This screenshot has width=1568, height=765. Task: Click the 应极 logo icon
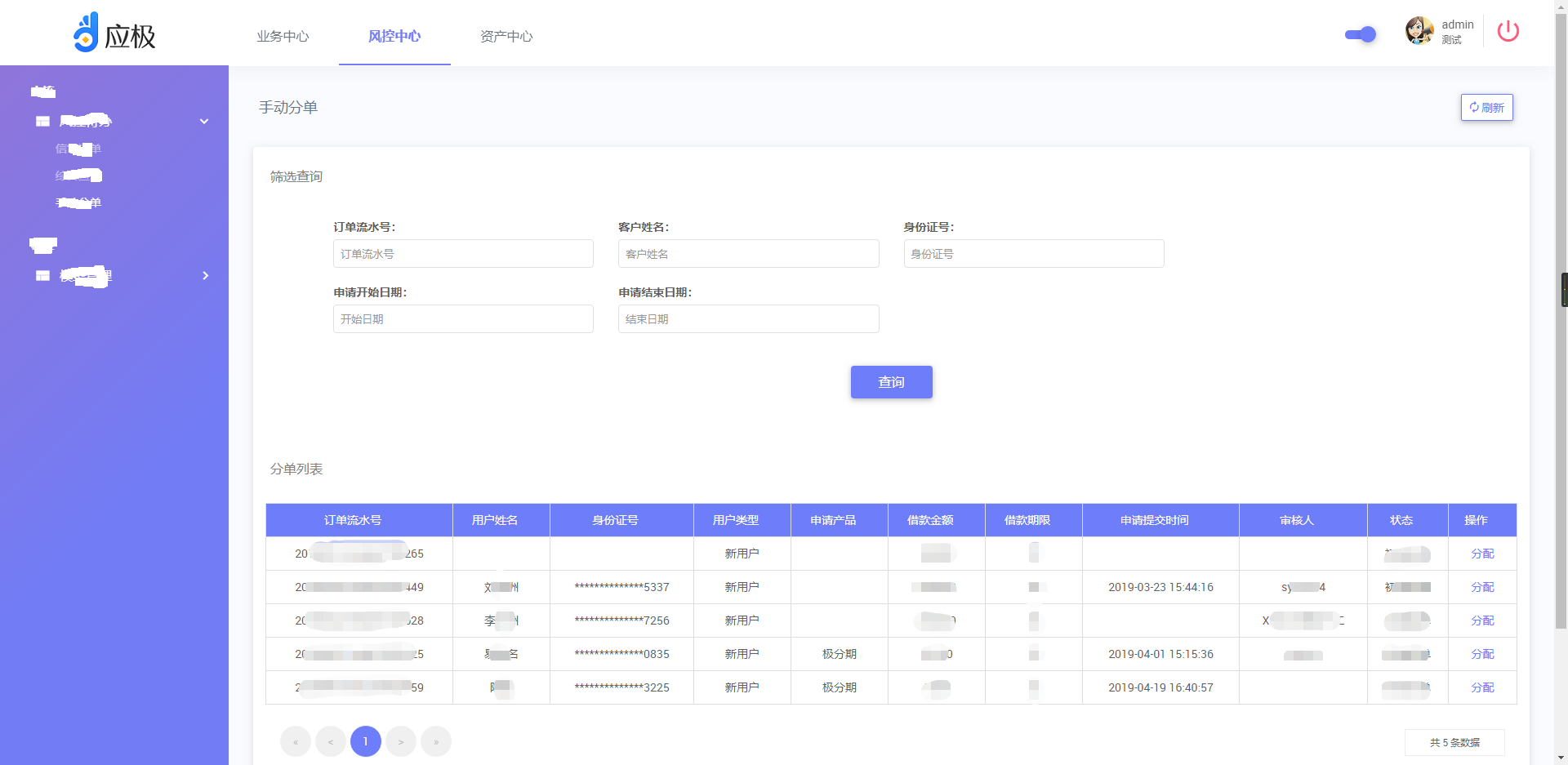tap(86, 33)
